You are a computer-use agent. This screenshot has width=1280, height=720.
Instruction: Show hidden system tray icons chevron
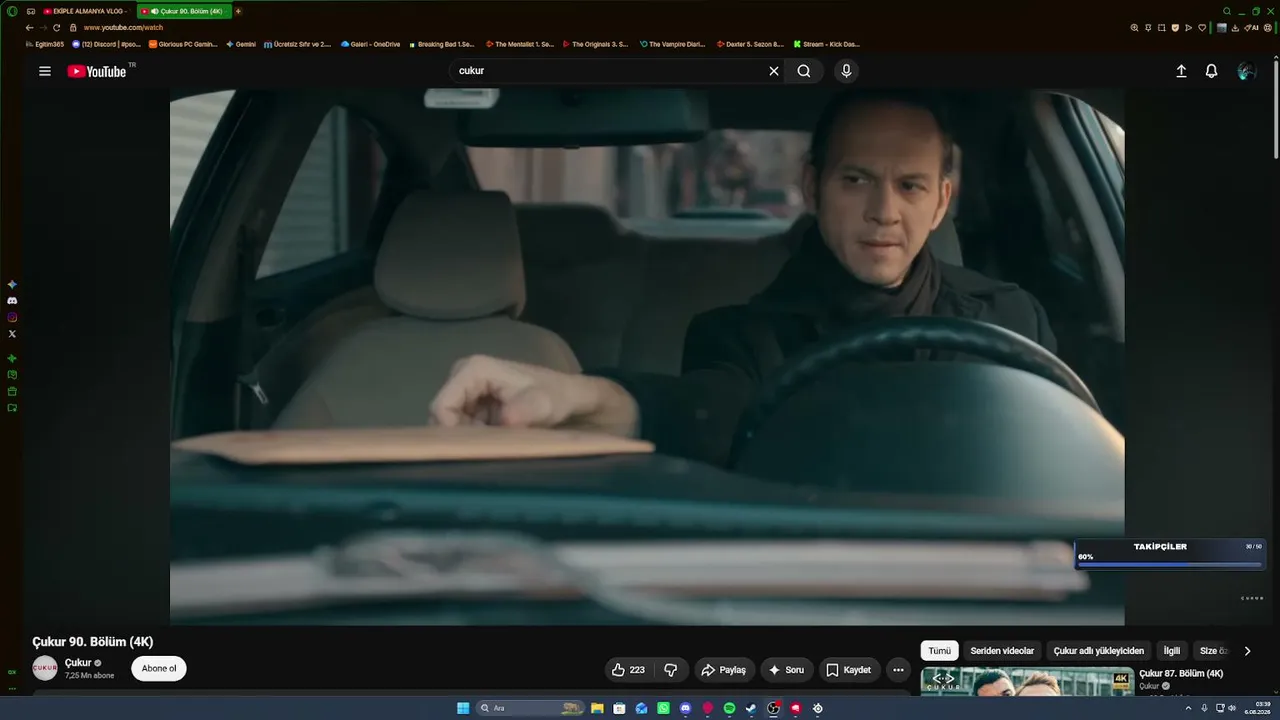click(1188, 708)
